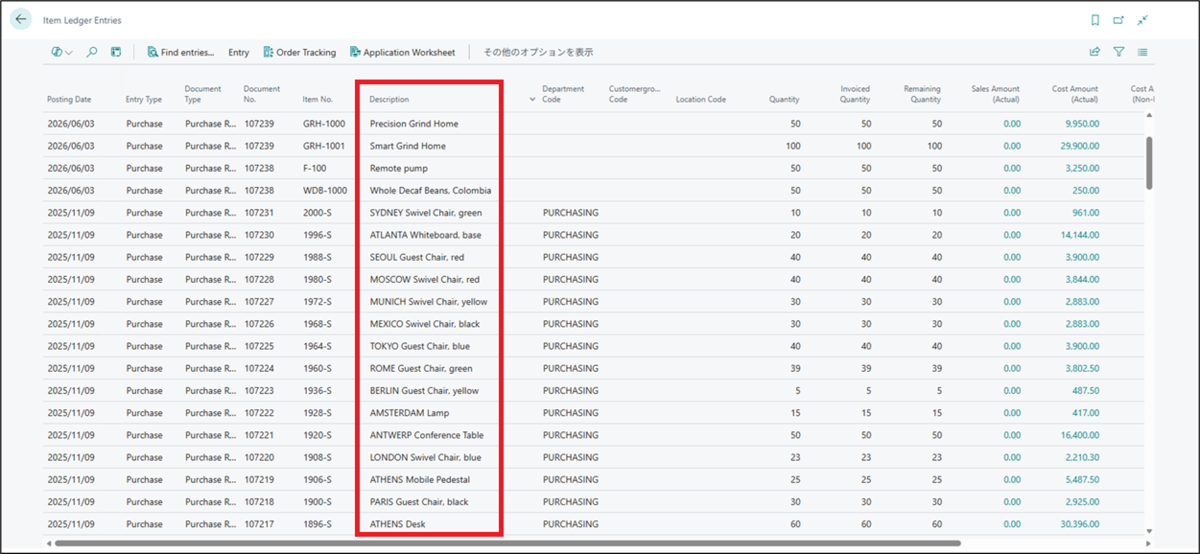Select Whole Decaf Beans, Colombia cell
The width and height of the screenshot is (1200, 554).
(430, 190)
